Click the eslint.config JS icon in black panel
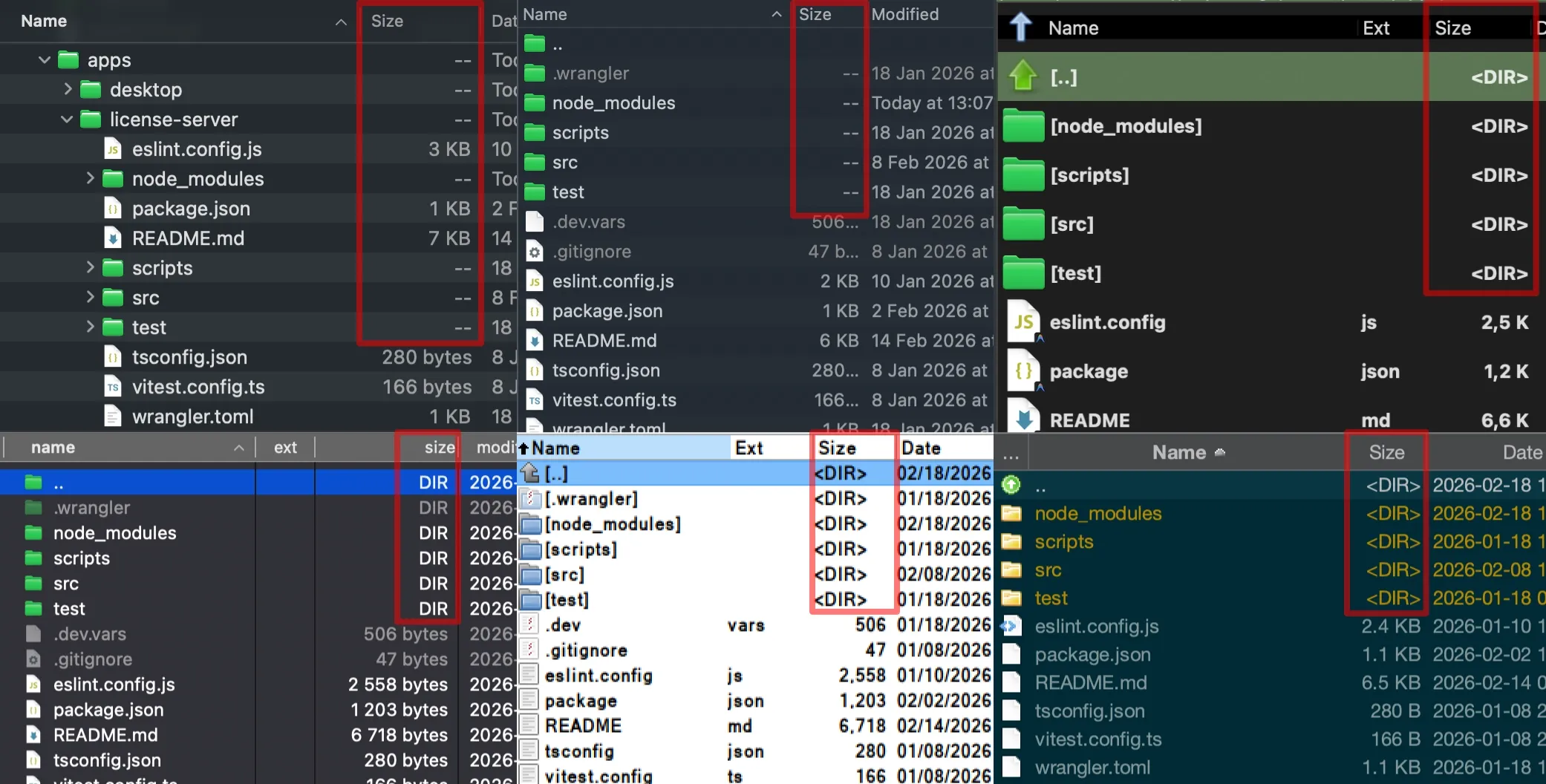1546x784 pixels. point(1023,321)
